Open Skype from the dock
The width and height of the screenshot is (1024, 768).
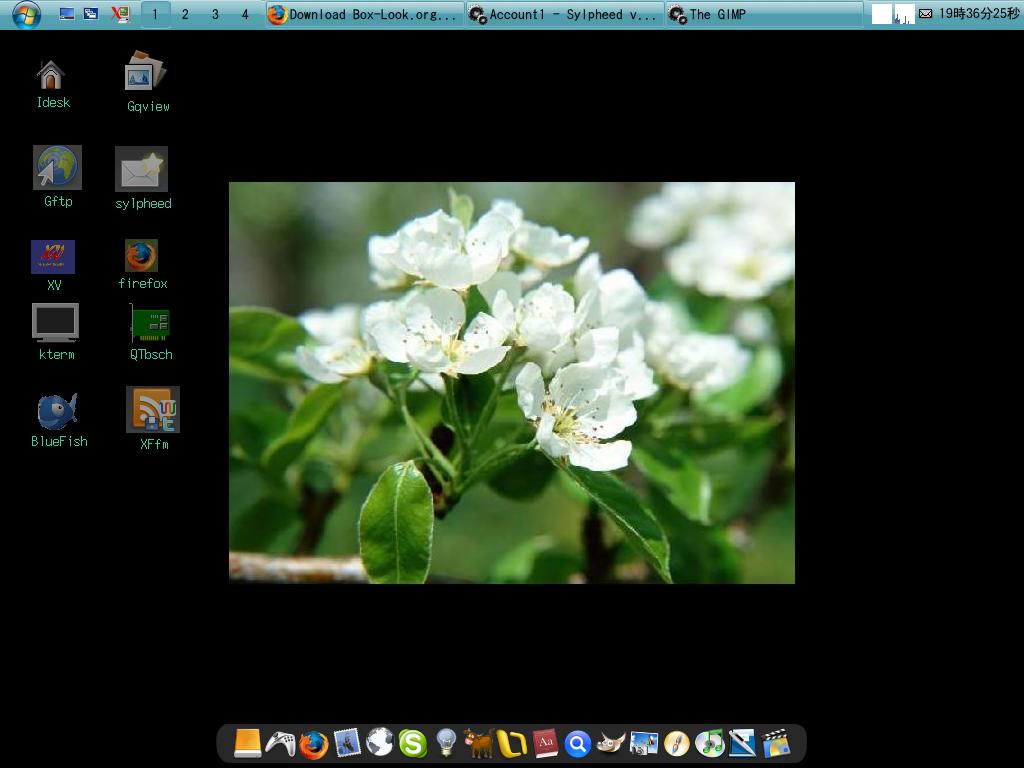(x=411, y=743)
